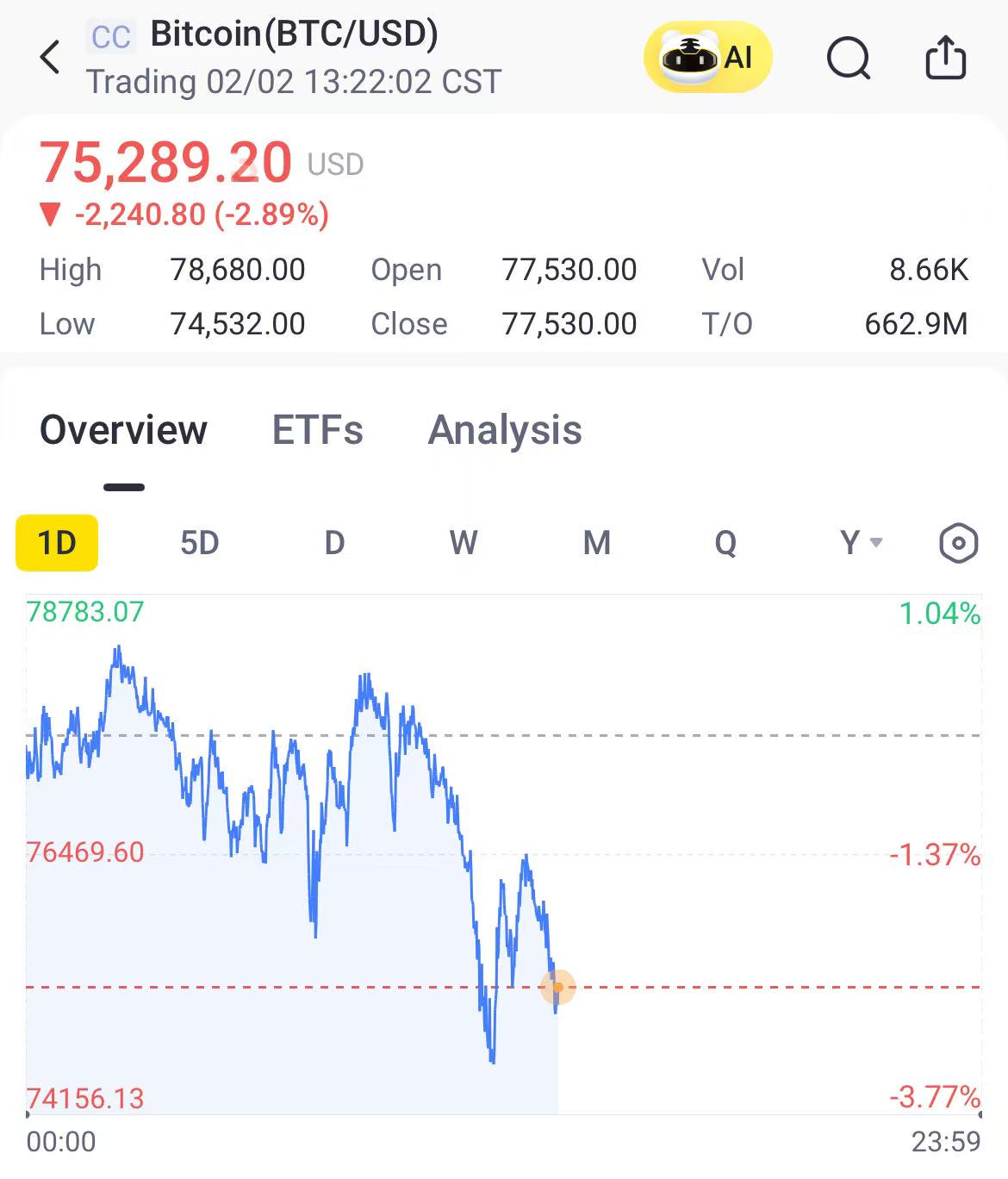Open chart settings hexagon icon
The image size is (1008, 1179).
click(958, 544)
